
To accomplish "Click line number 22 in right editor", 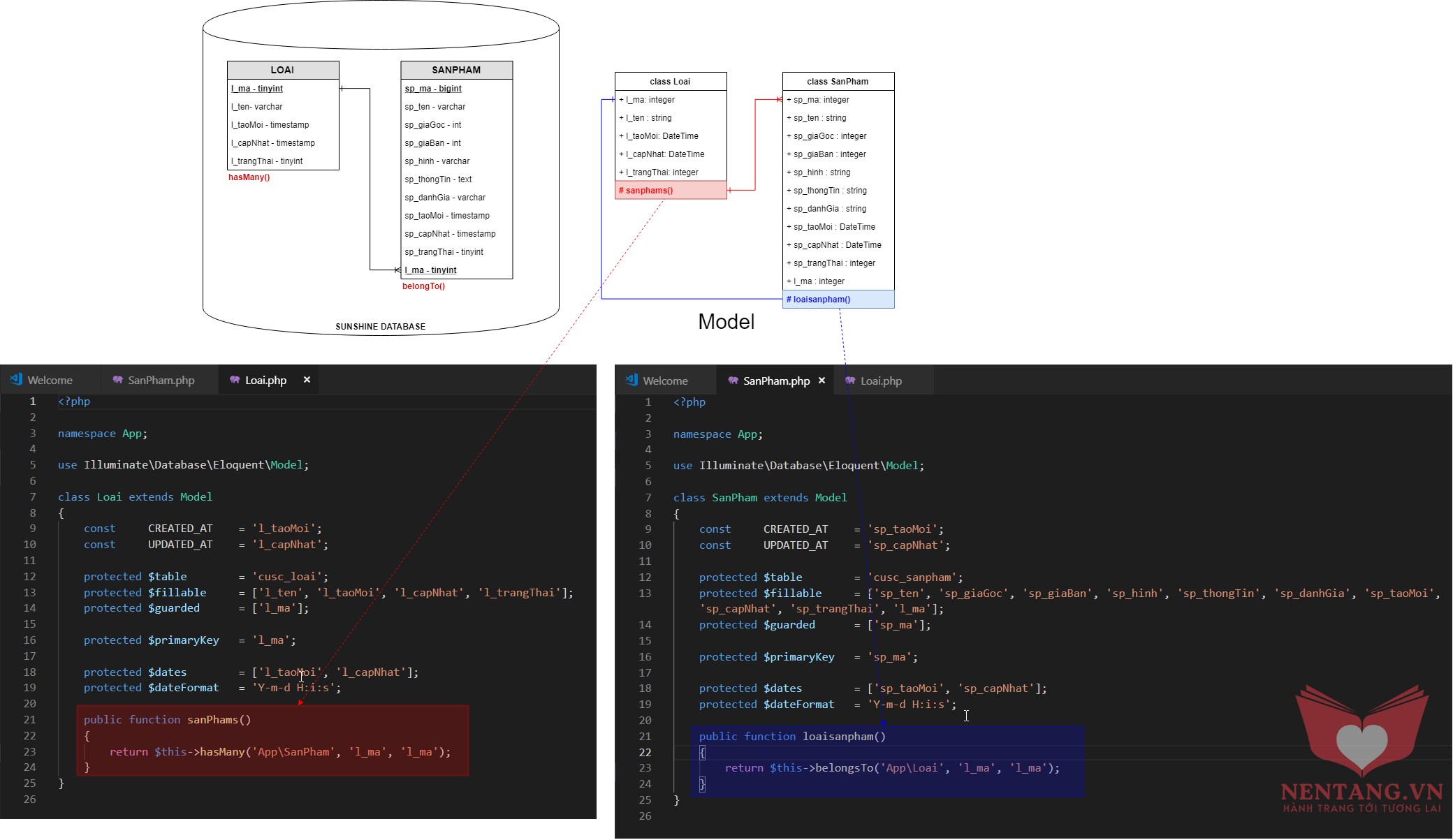I will point(645,752).
